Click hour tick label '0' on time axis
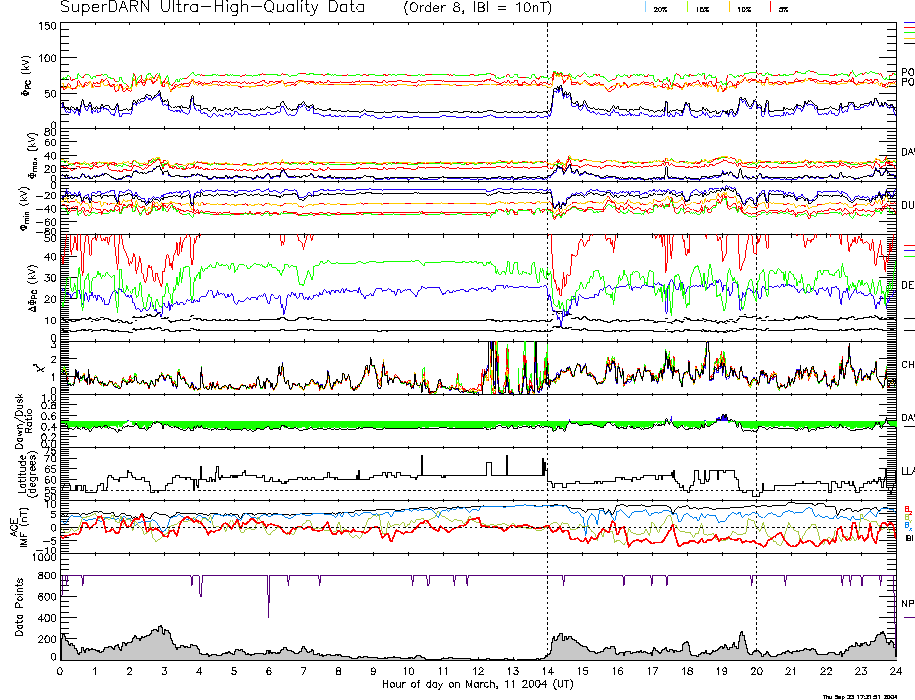Screen dimensions: 915x700 tap(60, 671)
